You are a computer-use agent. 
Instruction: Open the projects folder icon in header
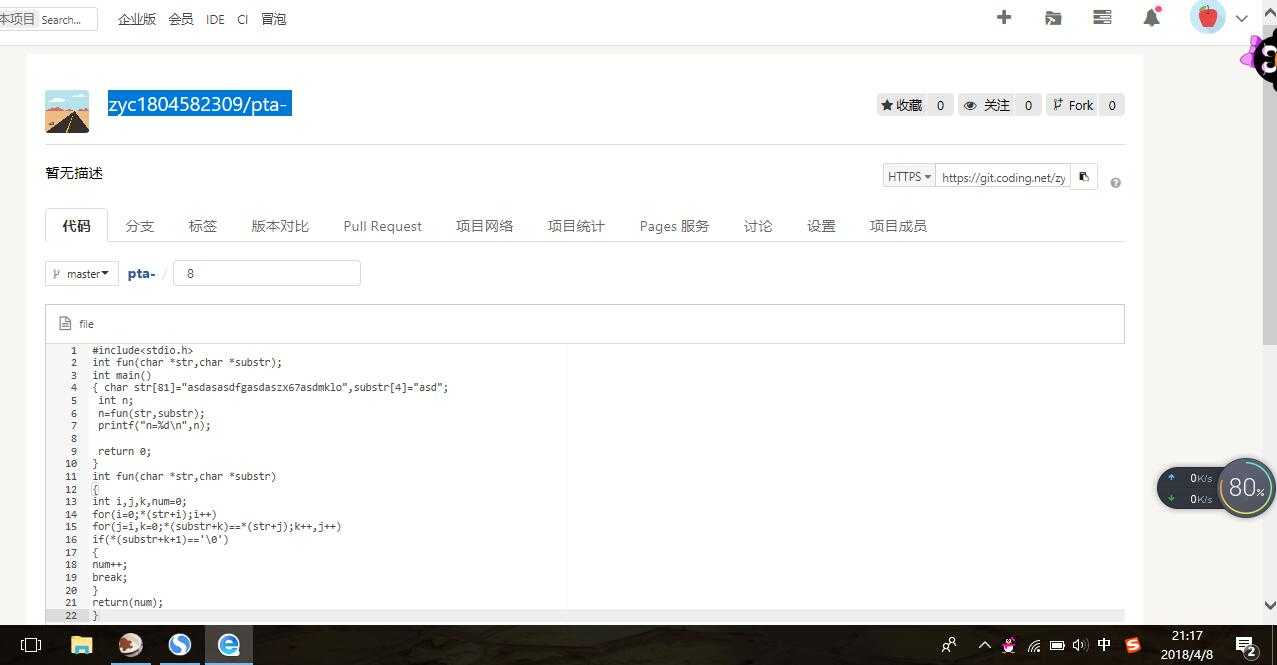[1053, 18]
